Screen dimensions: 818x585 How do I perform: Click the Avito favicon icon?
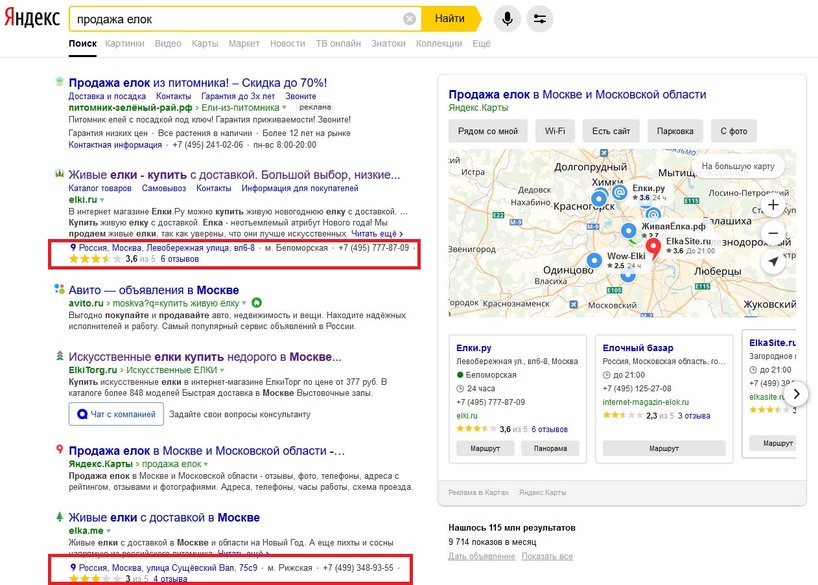pyautogui.click(x=59, y=289)
